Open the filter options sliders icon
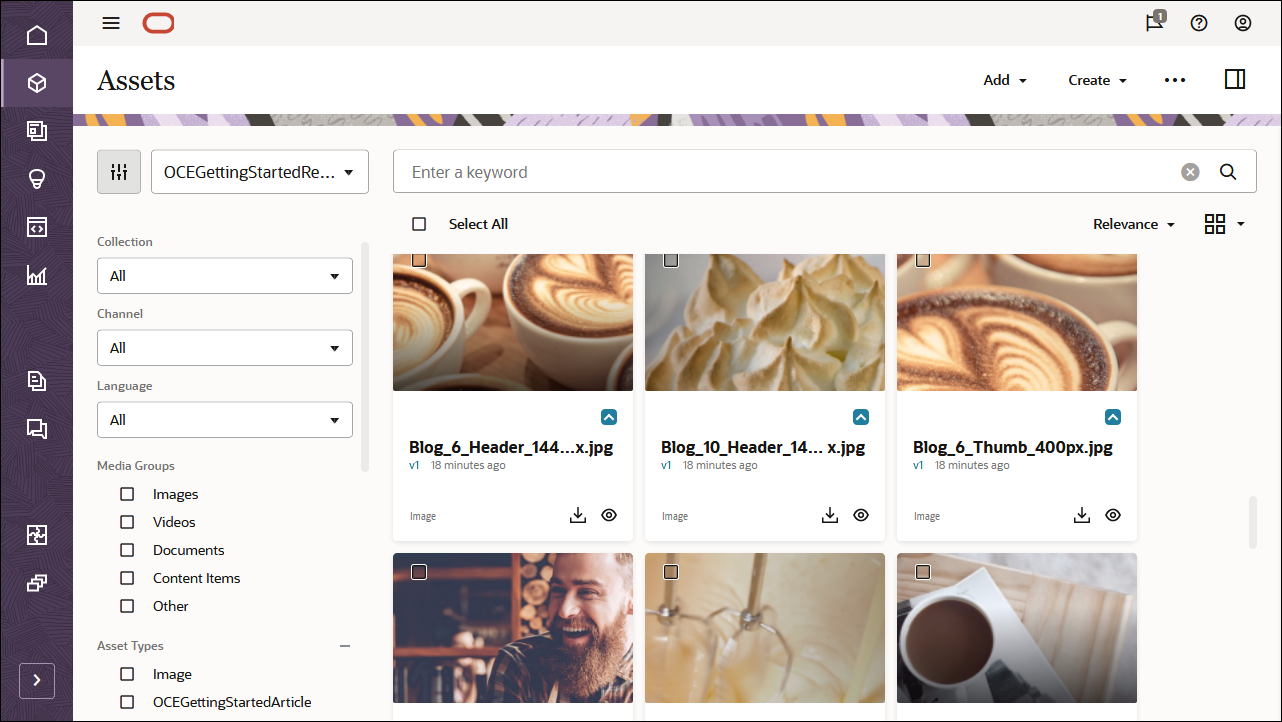 coord(119,171)
